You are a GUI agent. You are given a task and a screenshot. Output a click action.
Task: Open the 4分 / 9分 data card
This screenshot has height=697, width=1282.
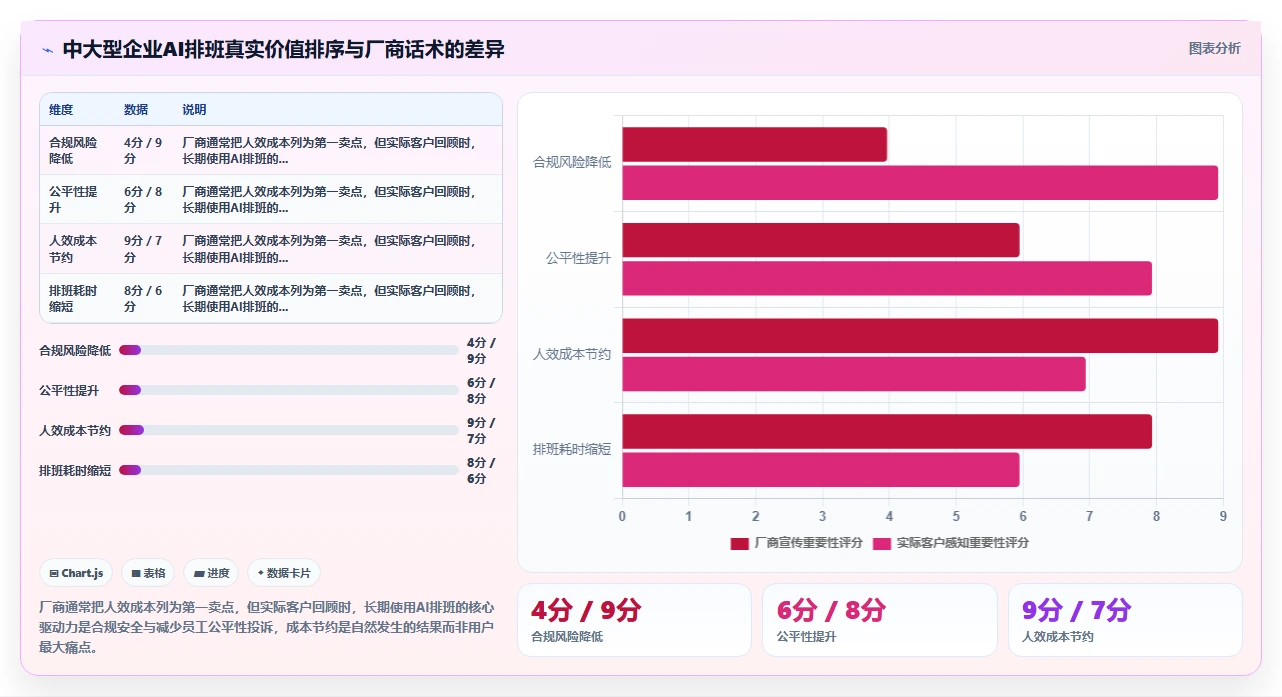point(634,620)
